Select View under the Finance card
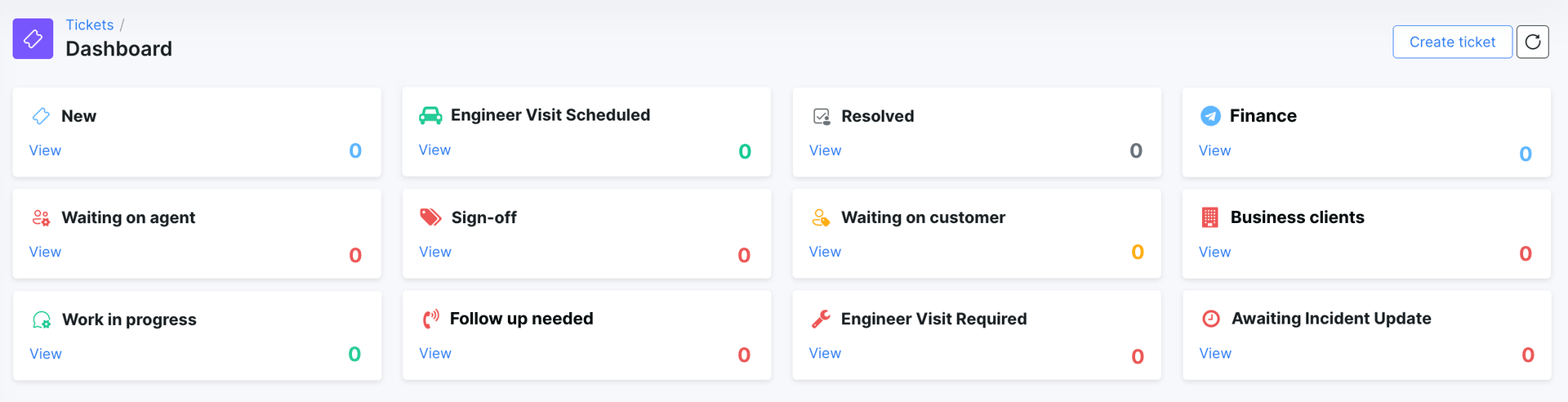1568x402 pixels. 1214,150
